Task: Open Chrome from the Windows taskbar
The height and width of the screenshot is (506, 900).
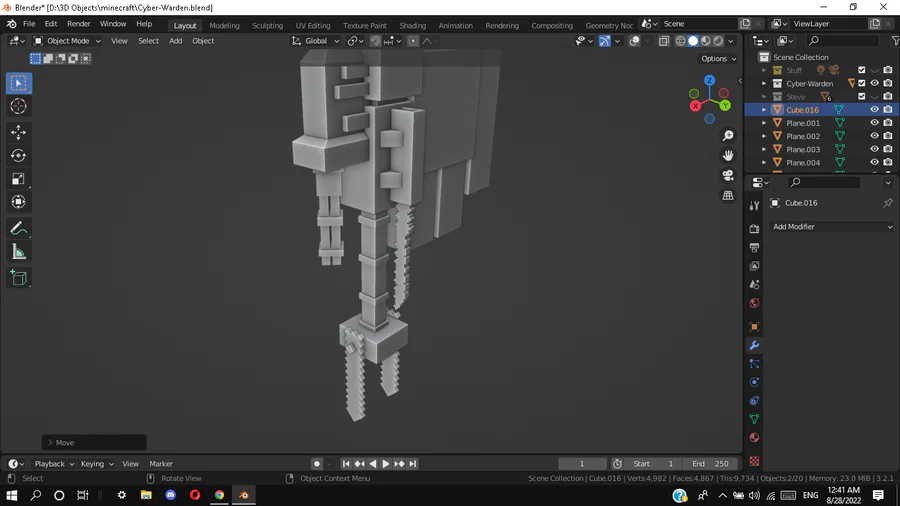Action: pos(219,495)
